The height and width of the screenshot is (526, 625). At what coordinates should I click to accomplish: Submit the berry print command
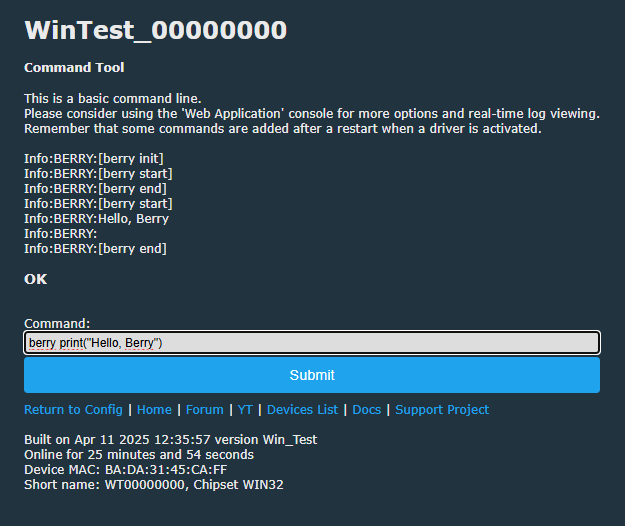(312, 375)
